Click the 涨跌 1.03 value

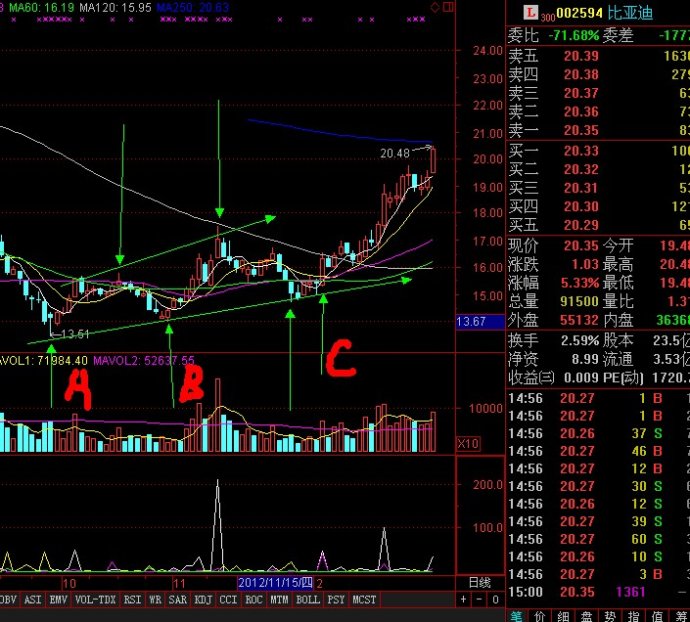(x=585, y=264)
